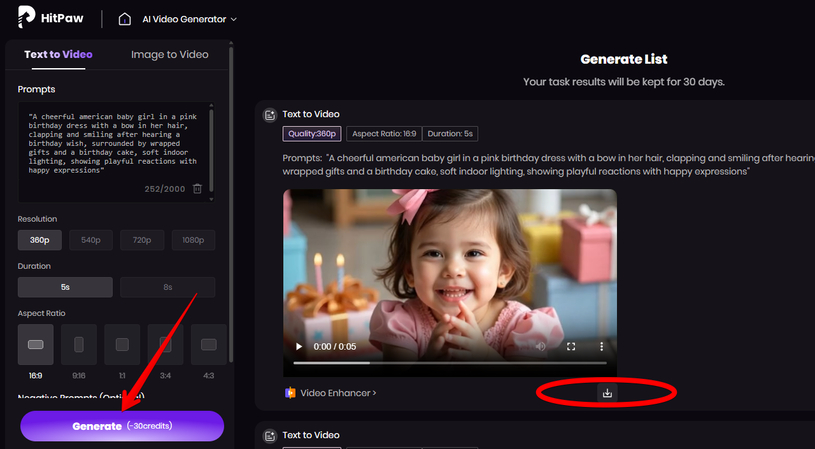Click the Video Enhancer icon
This screenshot has width=815, height=449.
pyautogui.click(x=290, y=393)
